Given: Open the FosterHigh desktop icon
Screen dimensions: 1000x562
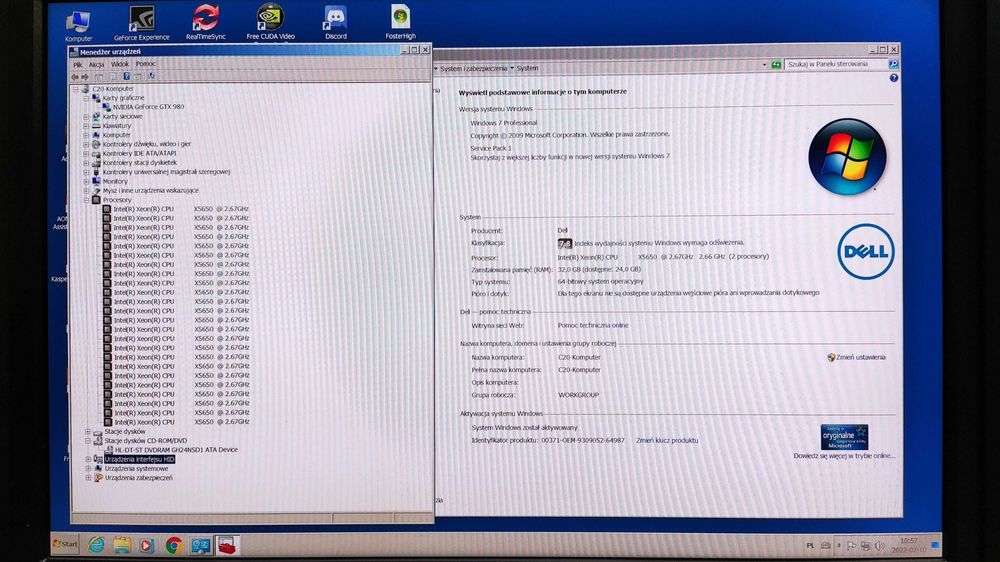Looking at the screenshot, I should [x=401, y=22].
